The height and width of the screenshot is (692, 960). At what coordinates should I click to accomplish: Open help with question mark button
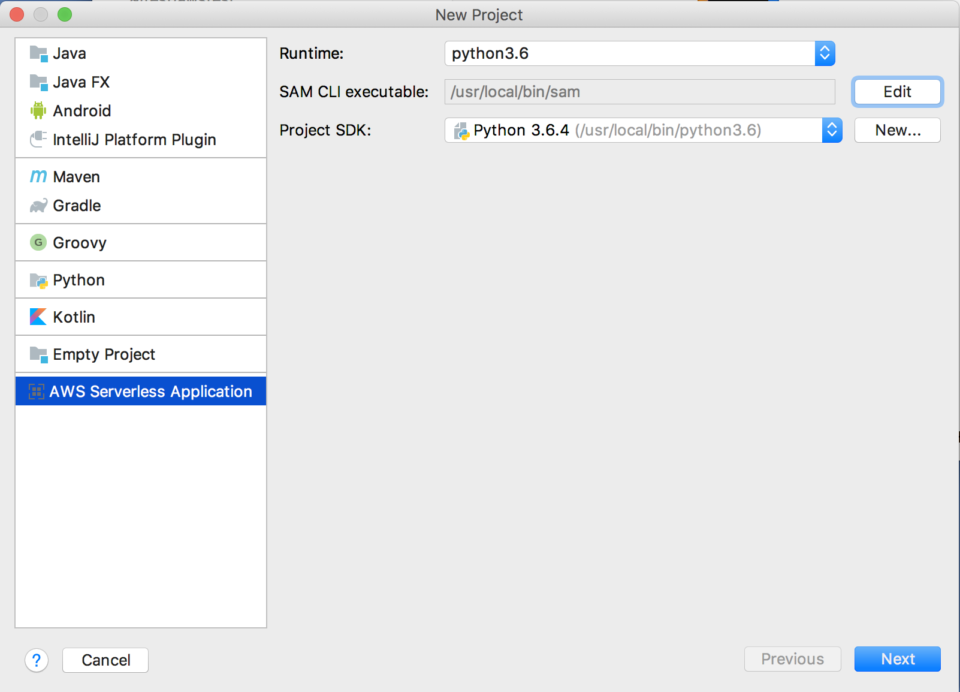coord(37,660)
